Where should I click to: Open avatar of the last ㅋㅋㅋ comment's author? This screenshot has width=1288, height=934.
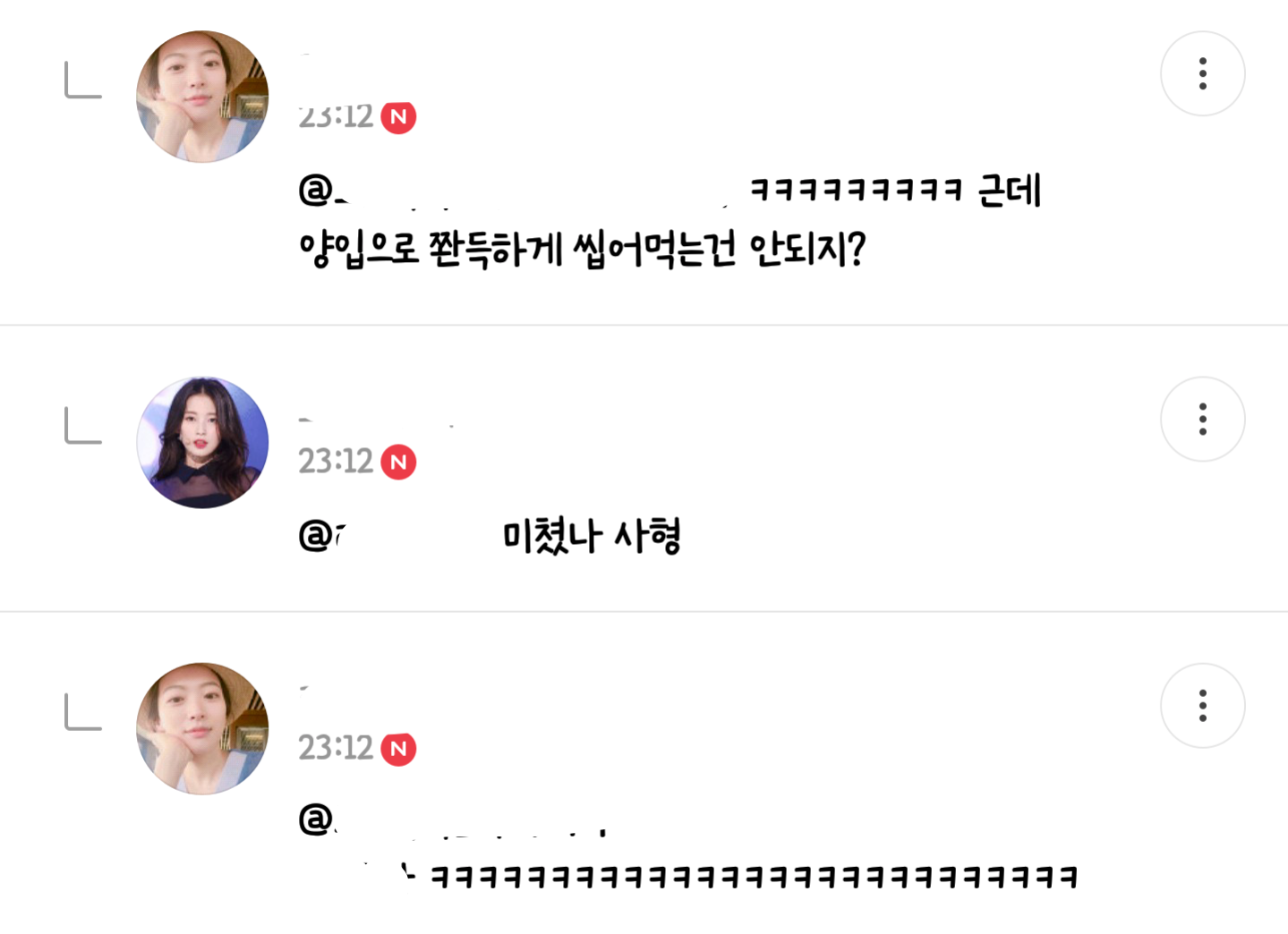(x=202, y=728)
